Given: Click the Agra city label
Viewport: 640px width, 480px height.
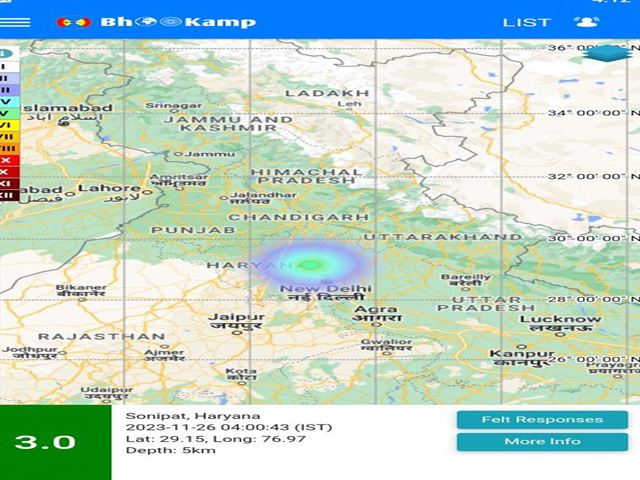Looking at the screenshot, I should [x=378, y=313].
